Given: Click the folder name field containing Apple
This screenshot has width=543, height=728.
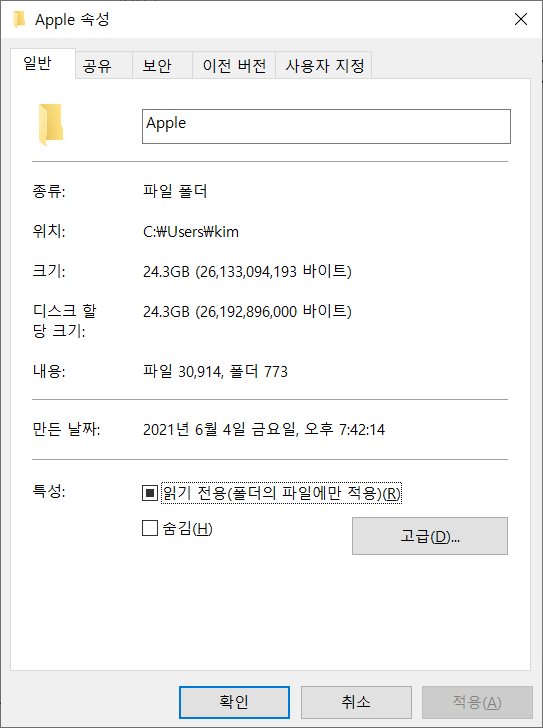Looking at the screenshot, I should [x=326, y=126].
